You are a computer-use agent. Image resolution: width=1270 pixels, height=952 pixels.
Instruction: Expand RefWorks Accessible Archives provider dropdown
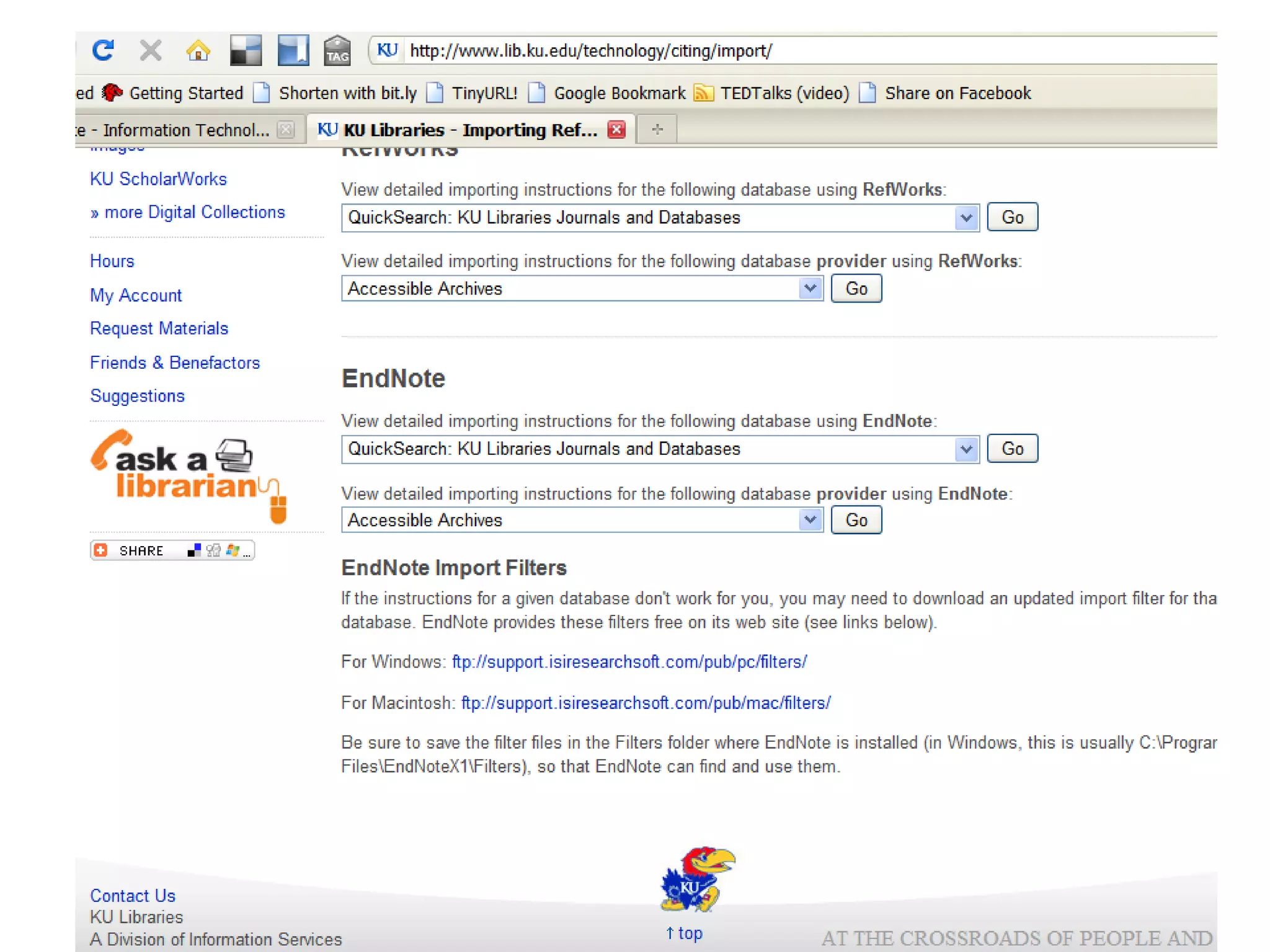tap(809, 289)
